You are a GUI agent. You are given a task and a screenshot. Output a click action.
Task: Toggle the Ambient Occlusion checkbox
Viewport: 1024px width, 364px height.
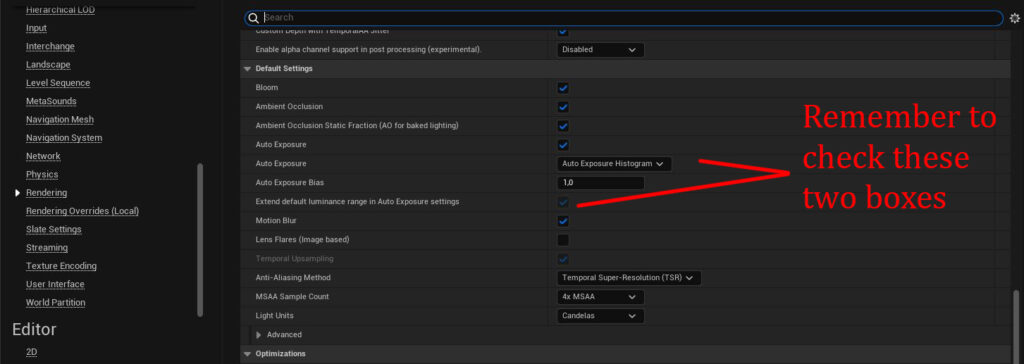563,107
